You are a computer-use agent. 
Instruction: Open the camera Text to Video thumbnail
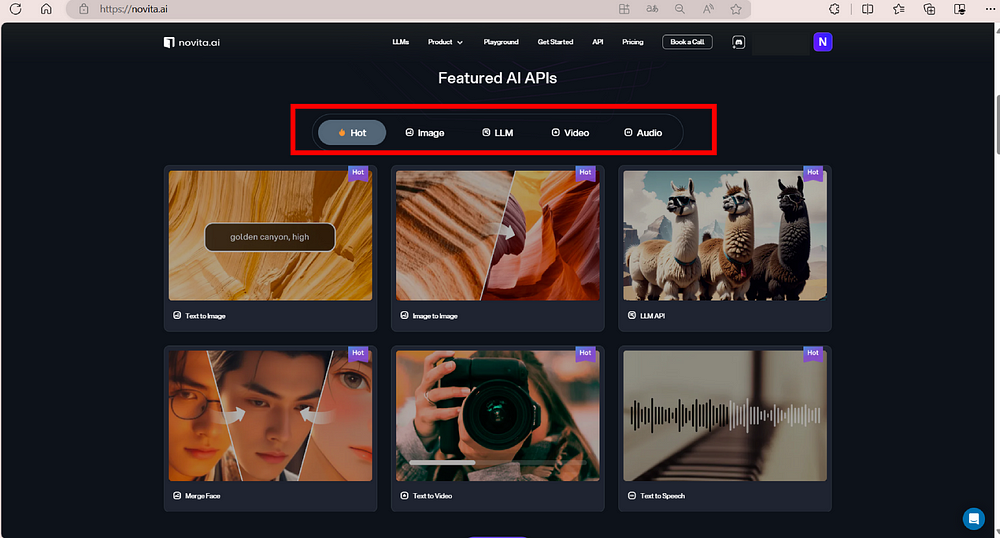coord(497,416)
